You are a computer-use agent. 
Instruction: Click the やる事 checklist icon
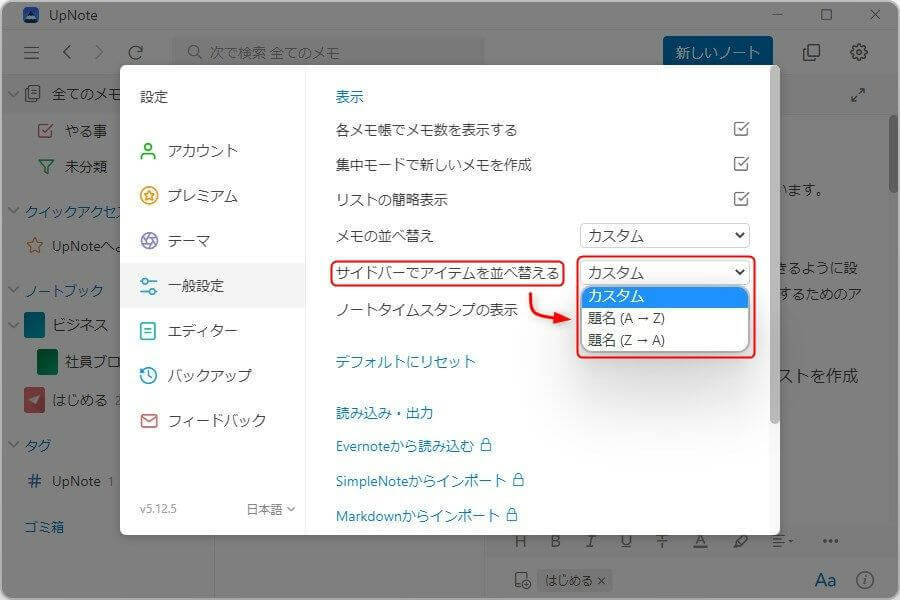(45, 131)
